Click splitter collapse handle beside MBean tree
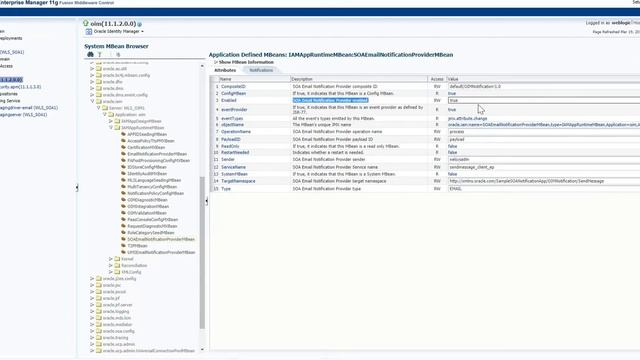The image size is (640, 360). (x=207, y=201)
